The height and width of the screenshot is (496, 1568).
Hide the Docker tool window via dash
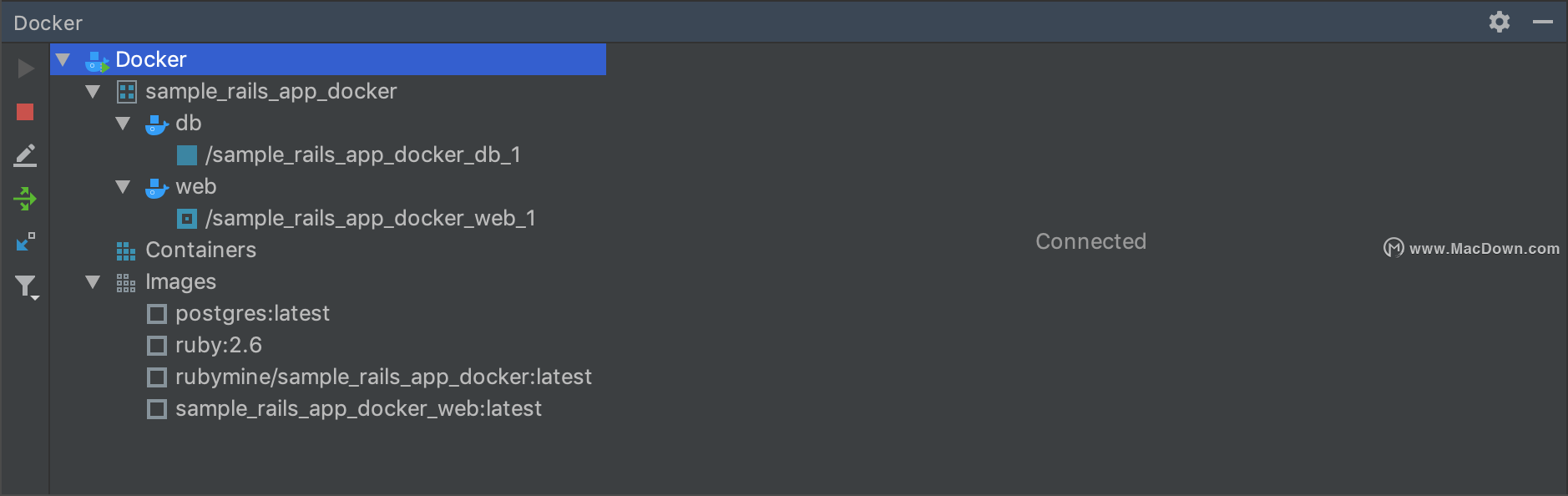[1543, 22]
